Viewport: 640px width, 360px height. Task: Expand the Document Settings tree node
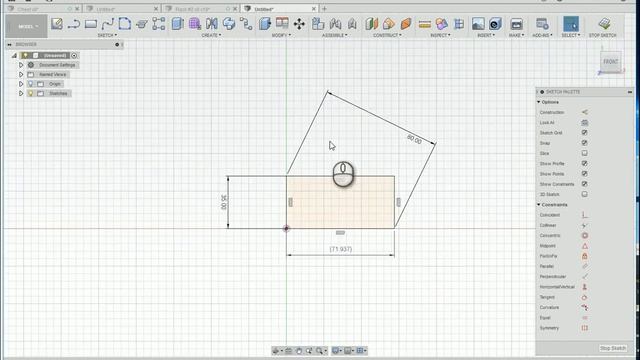tap(21, 65)
